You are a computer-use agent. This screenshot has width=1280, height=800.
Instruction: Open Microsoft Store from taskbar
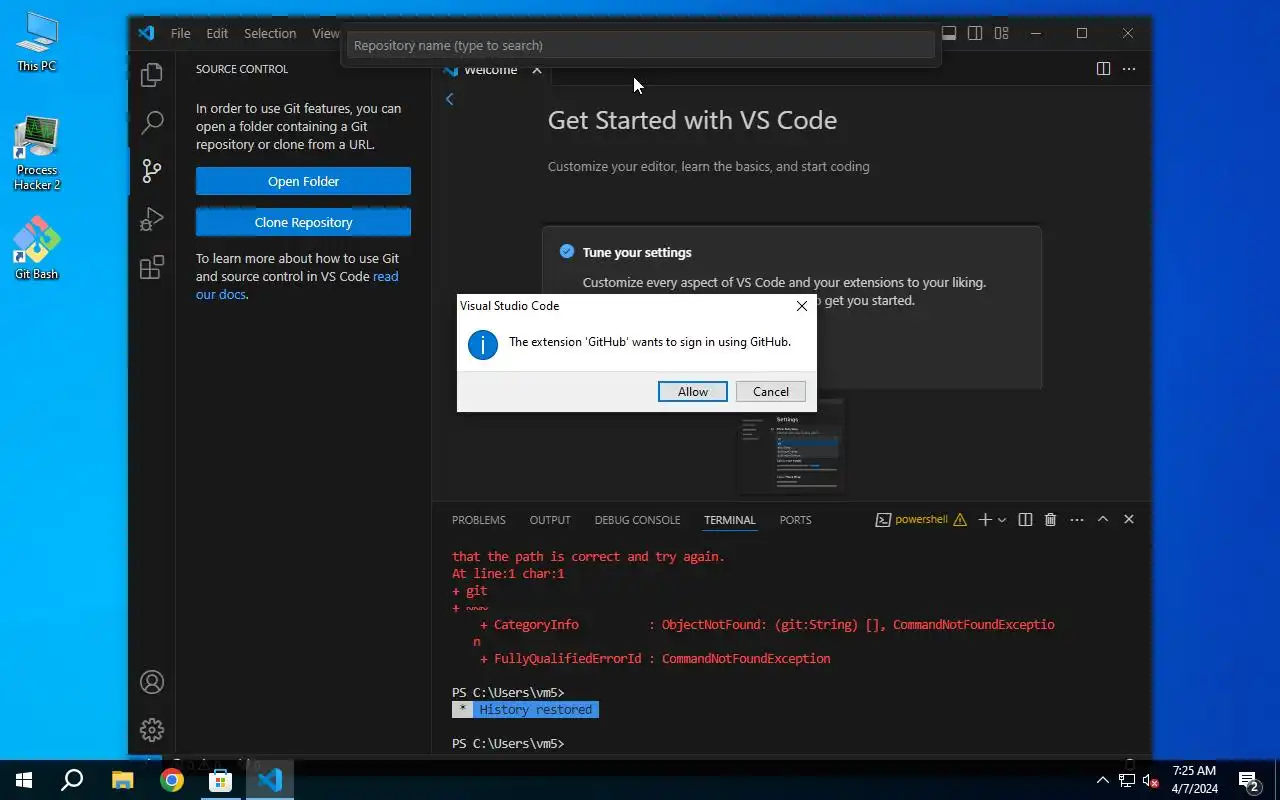(220, 780)
